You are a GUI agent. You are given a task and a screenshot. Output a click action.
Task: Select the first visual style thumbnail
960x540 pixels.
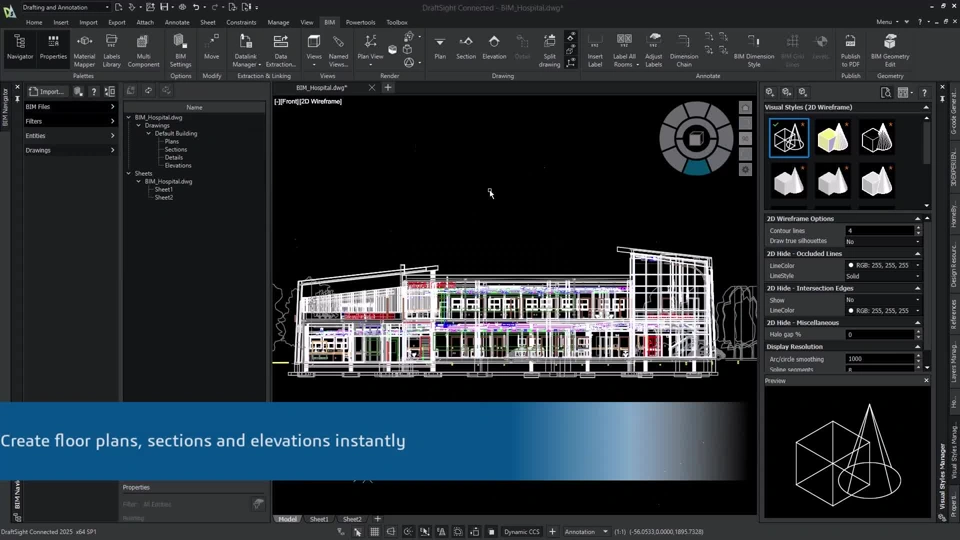789,138
